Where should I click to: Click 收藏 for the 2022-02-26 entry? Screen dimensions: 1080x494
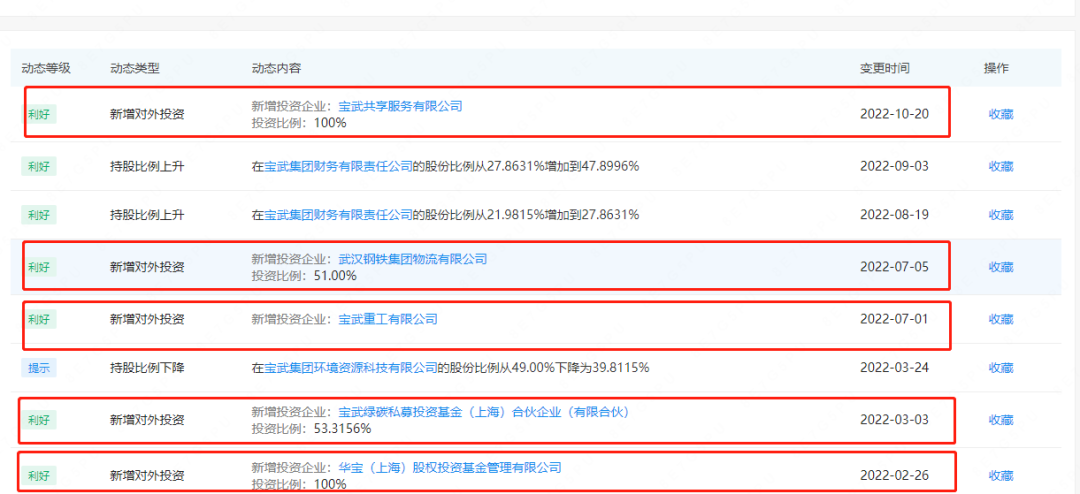[x=1000, y=475]
